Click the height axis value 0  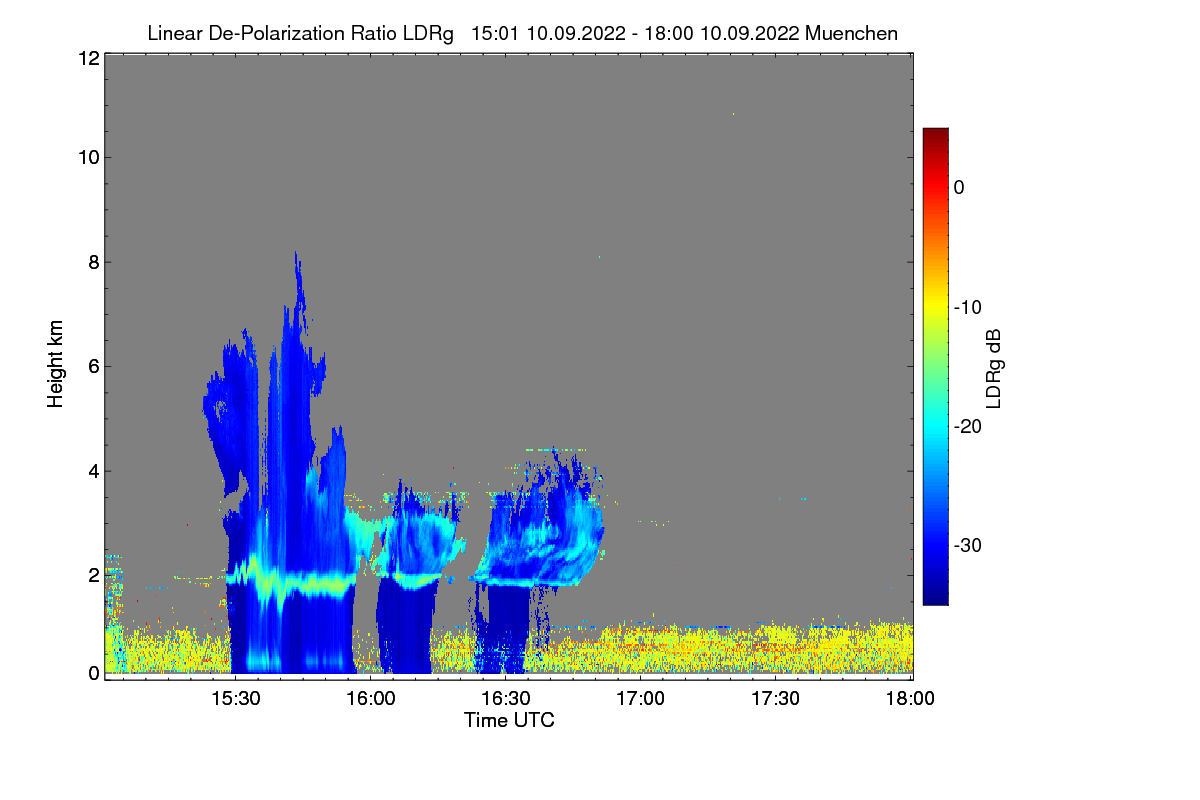pyautogui.click(x=92, y=673)
